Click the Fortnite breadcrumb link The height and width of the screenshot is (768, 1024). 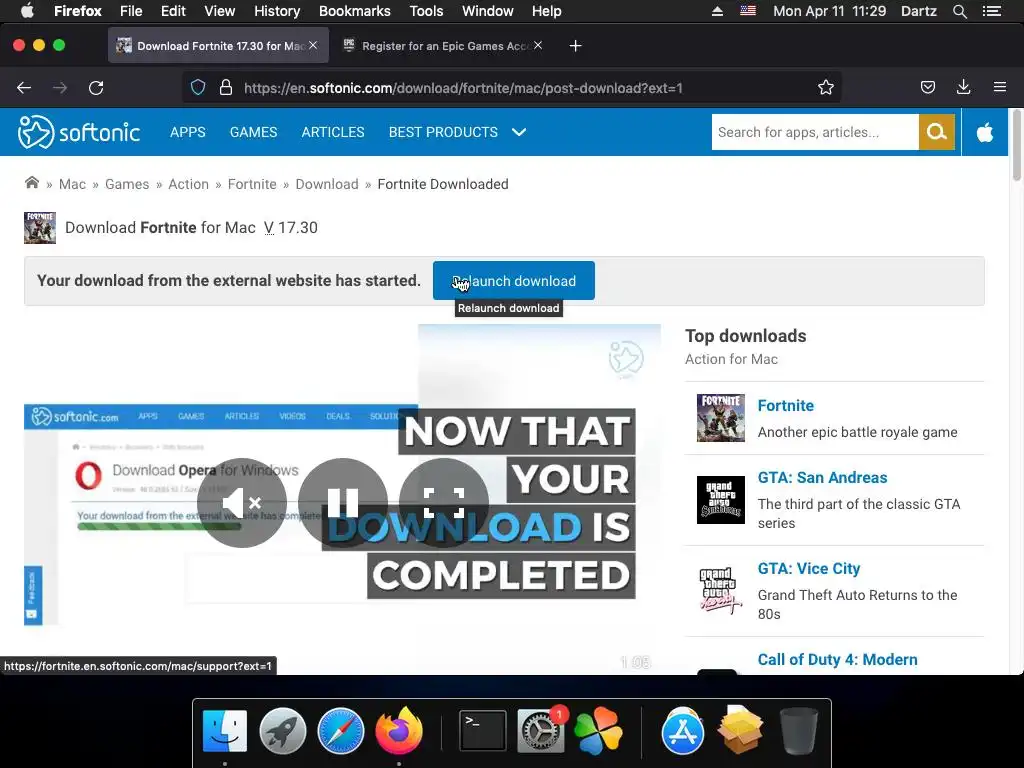click(x=252, y=184)
